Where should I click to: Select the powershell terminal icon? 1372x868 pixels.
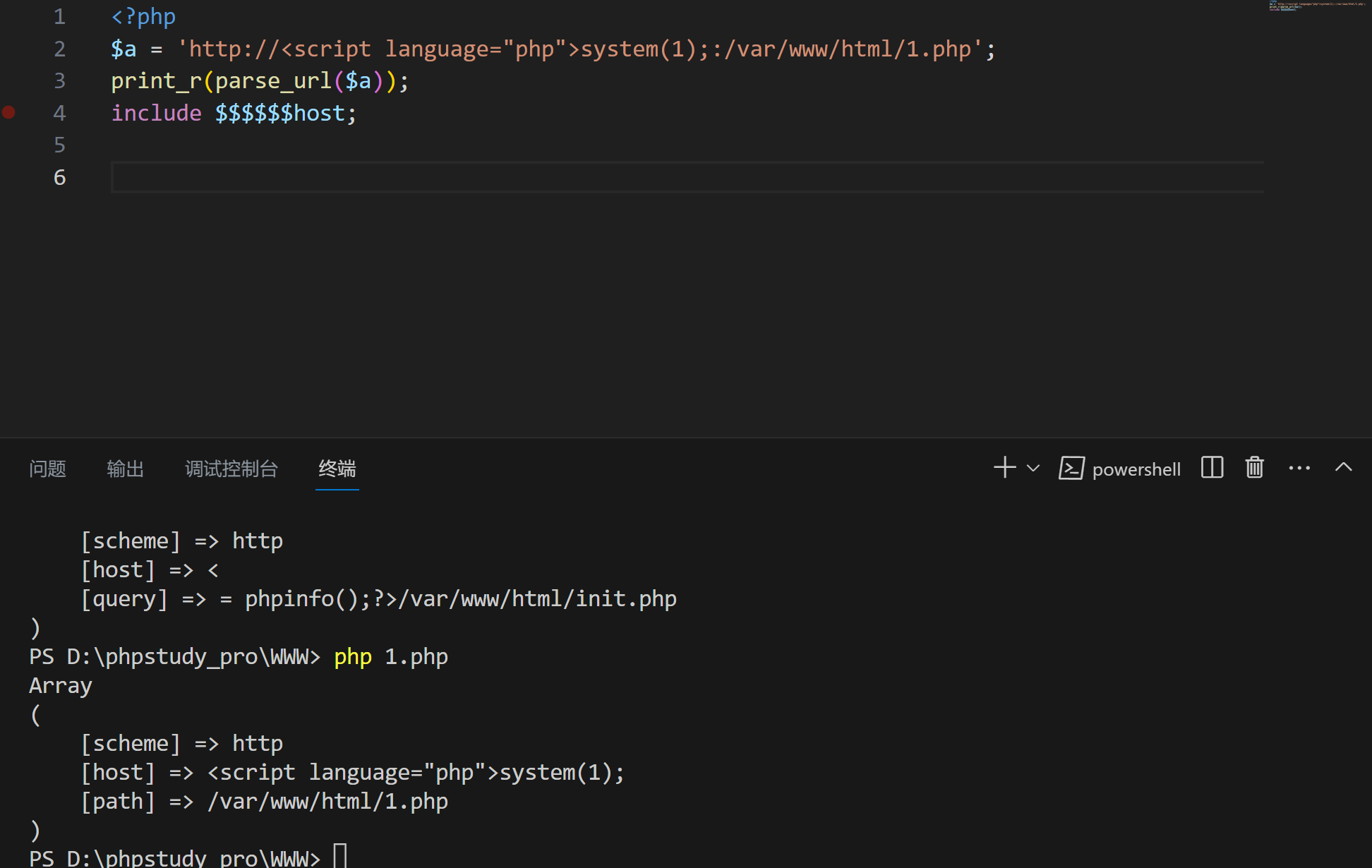coord(1071,469)
